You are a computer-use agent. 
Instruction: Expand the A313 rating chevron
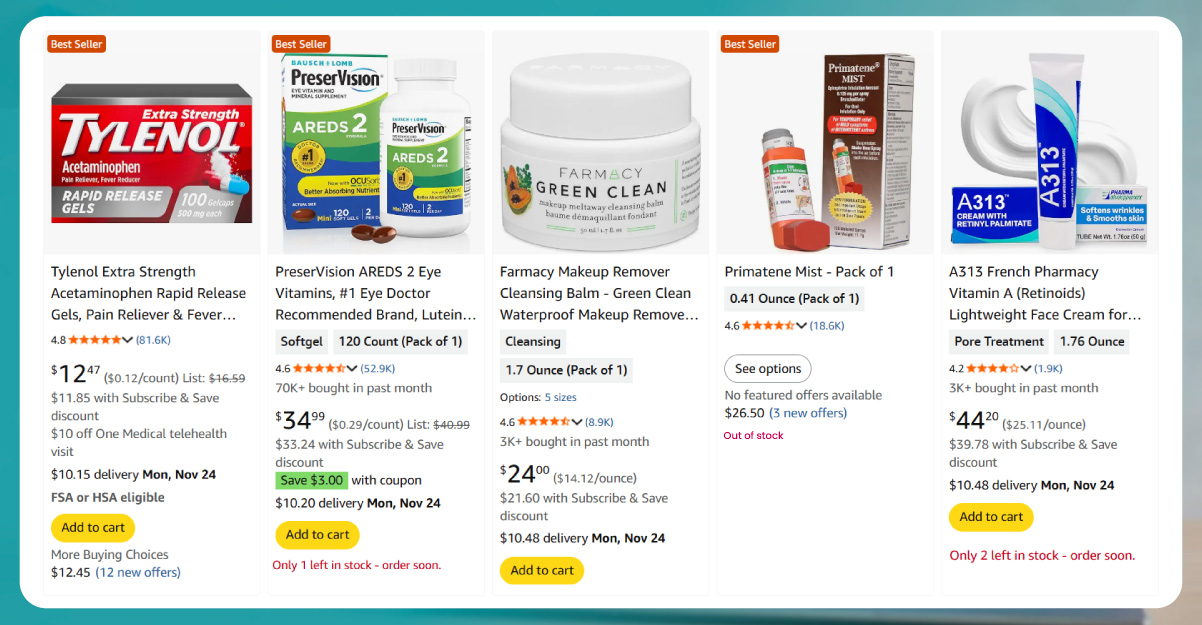point(1026,368)
